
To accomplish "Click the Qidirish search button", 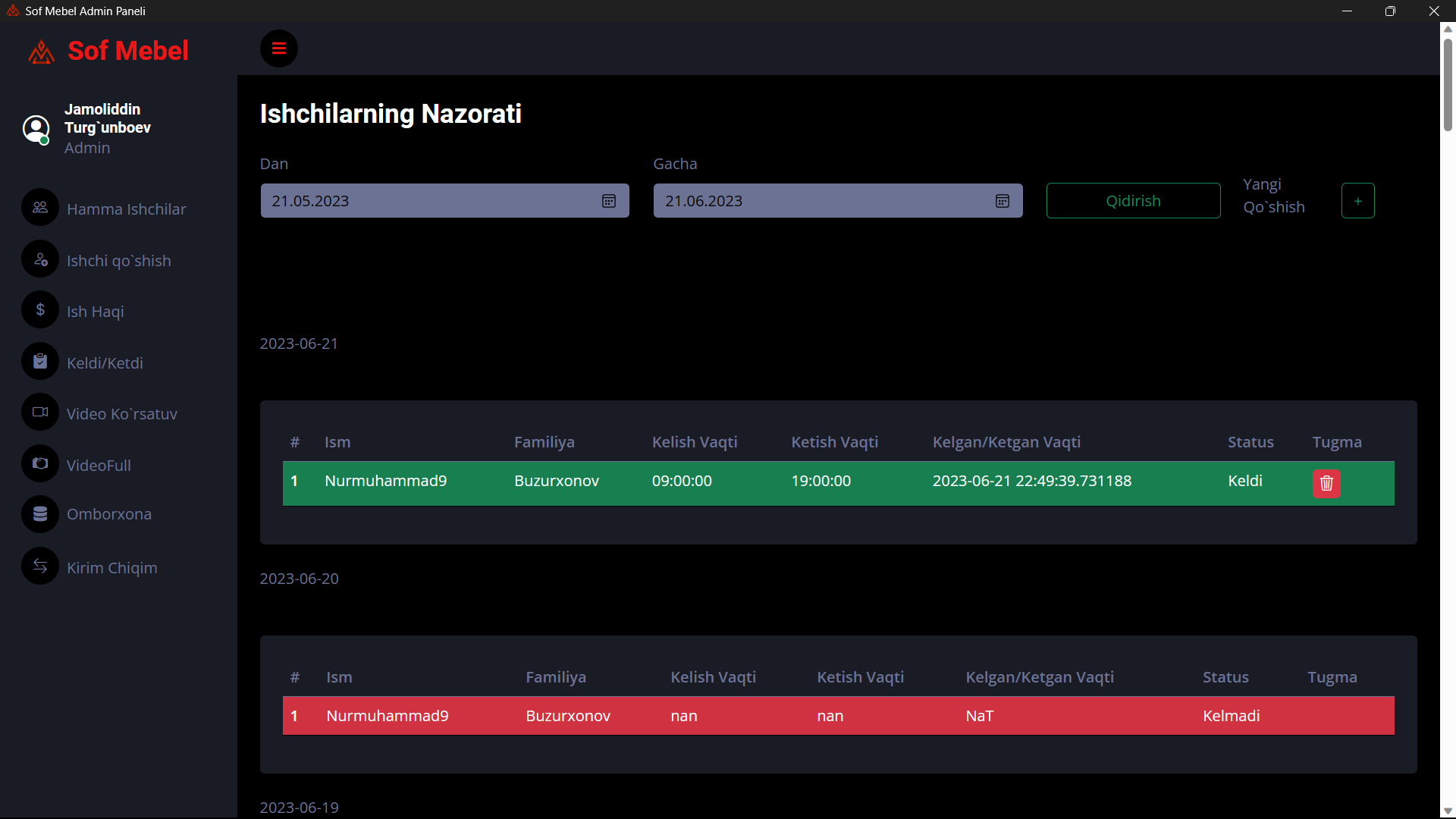I will pos(1133,201).
